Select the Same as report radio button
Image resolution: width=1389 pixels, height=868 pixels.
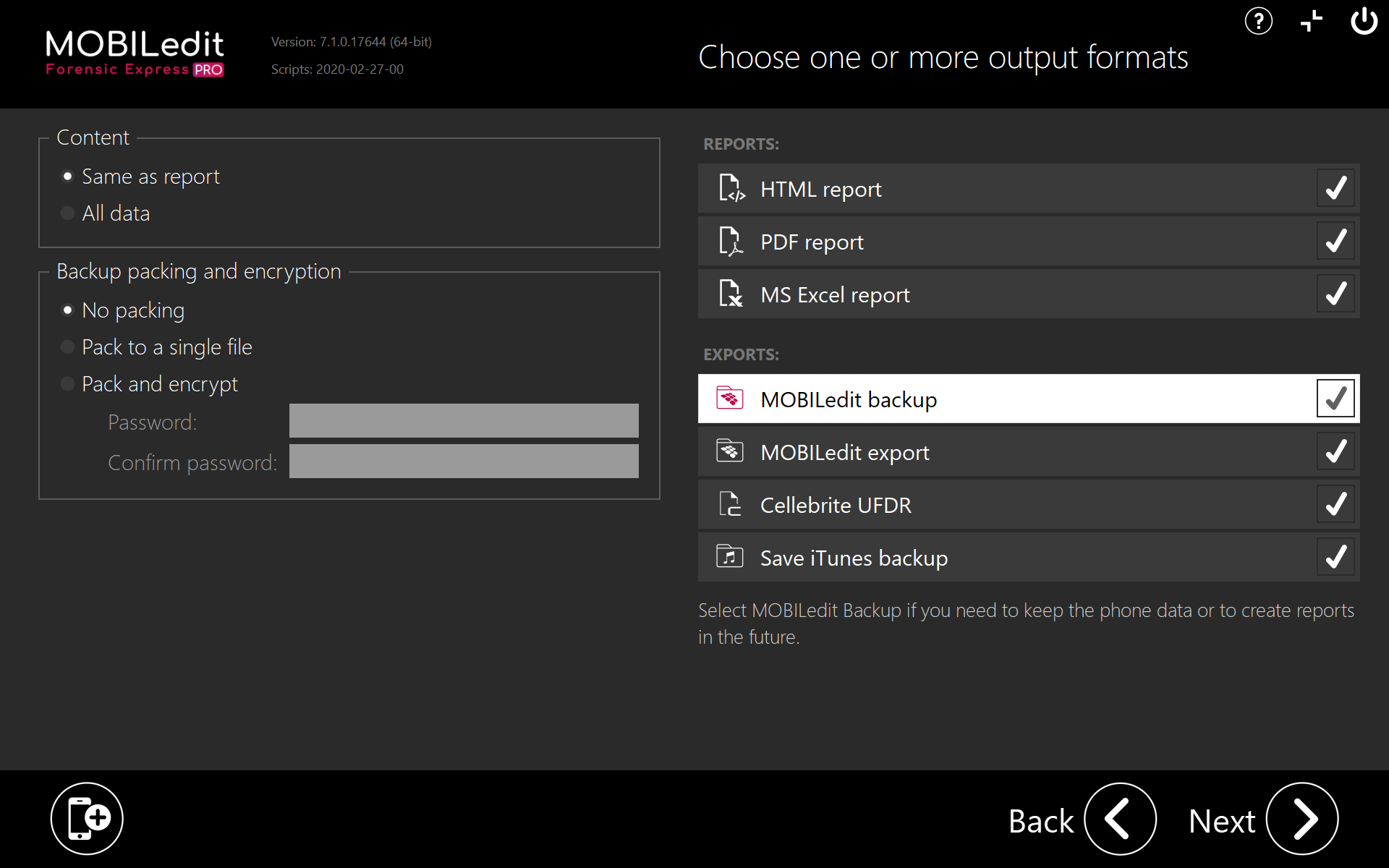(68, 176)
